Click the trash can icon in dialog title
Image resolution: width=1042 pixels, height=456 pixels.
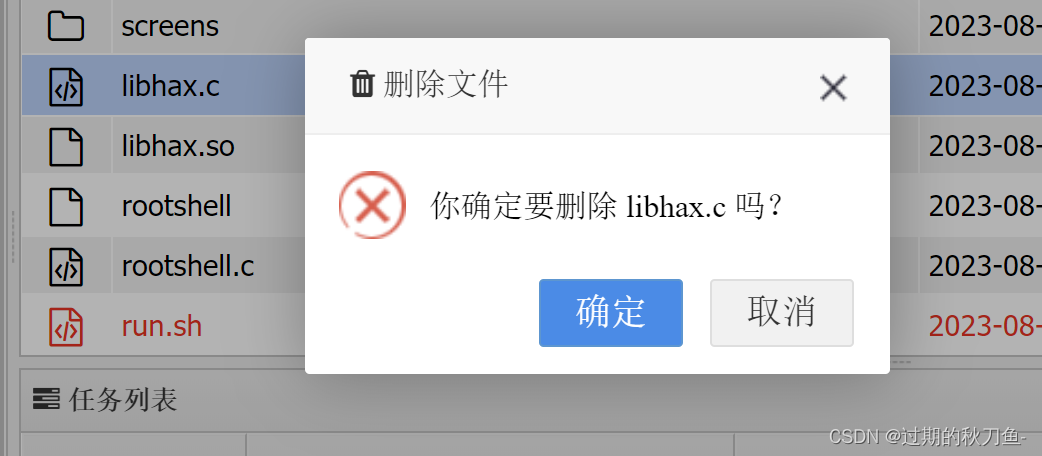coord(362,84)
